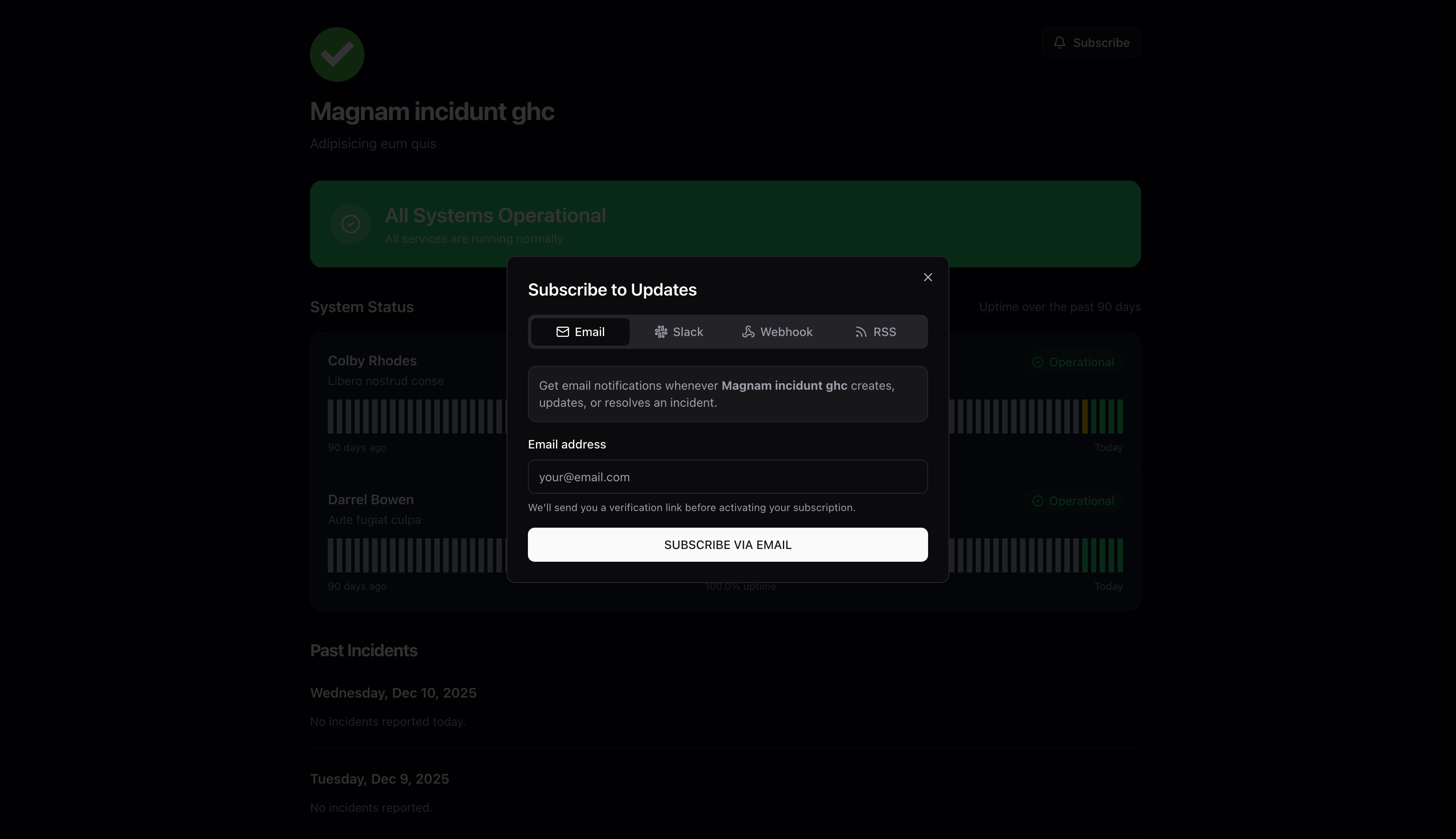Click Colby Rhodes Operational status icon
The width and height of the screenshot is (1456, 839).
[x=1037, y=362]
